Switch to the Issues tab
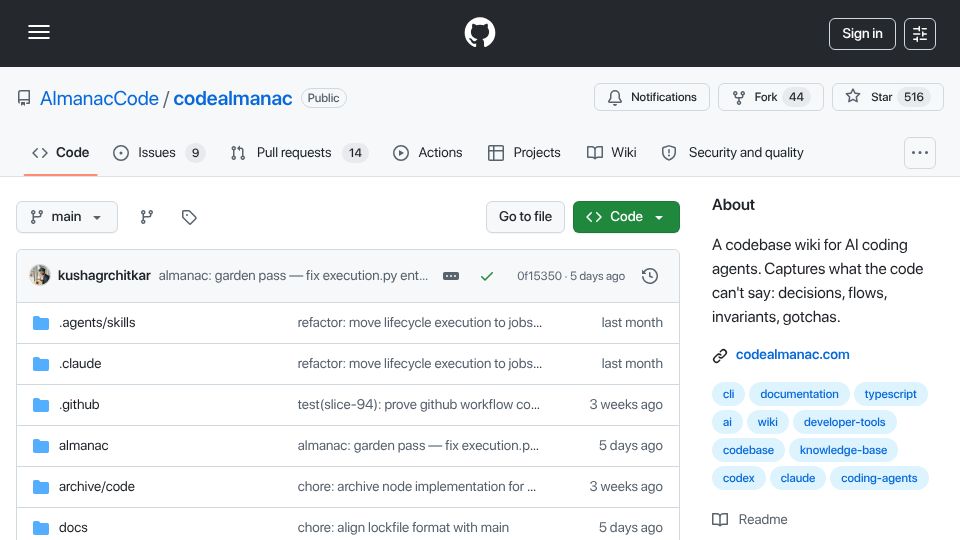Image resolution: width=960 pixels, height=540 pixels. pyautogui.click(x=159, y=152)
